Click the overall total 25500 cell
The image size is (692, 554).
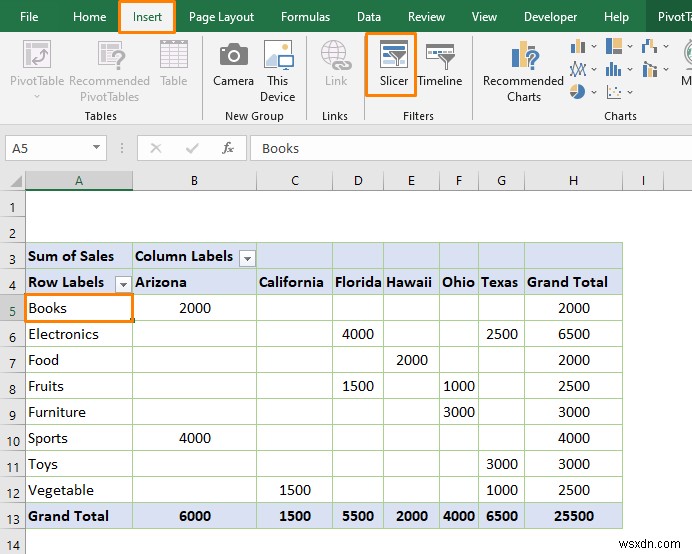[573, 516]
